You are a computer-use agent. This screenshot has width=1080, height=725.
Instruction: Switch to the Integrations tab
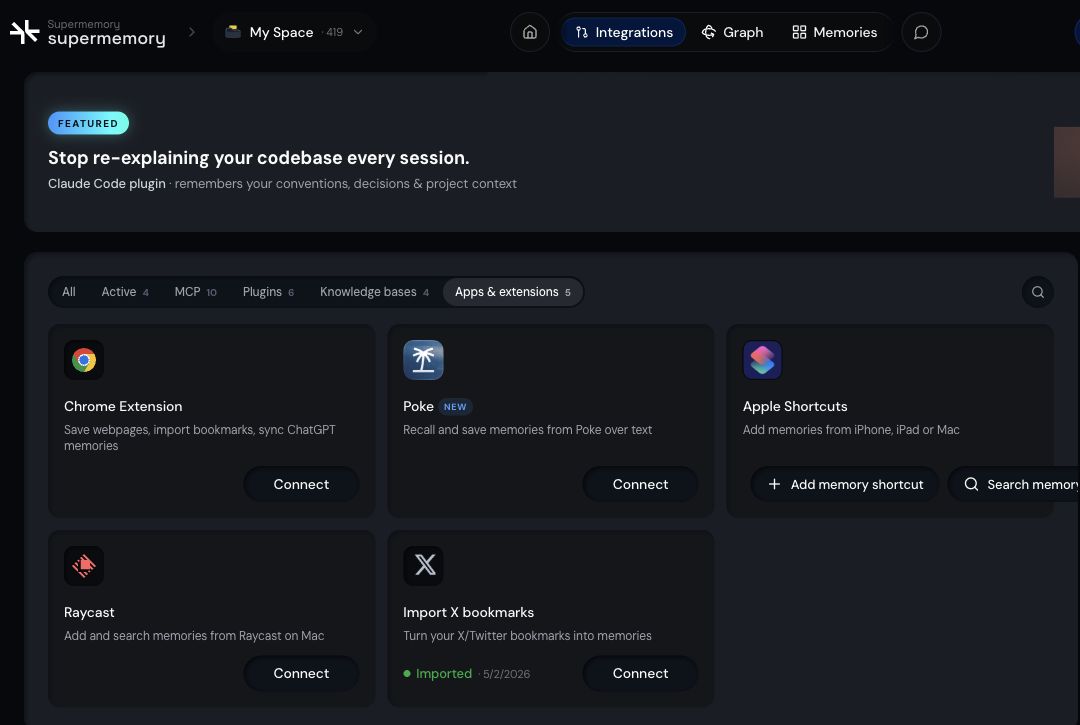623,32
